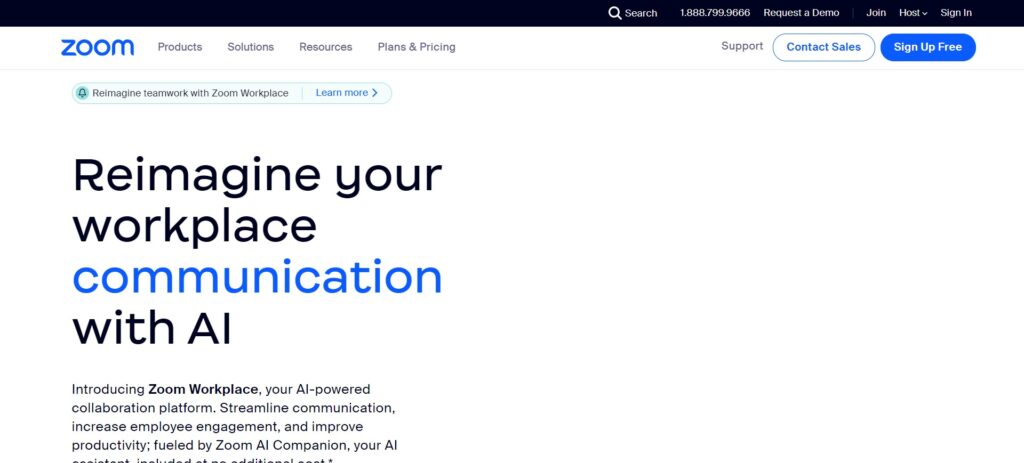Screen dimensions: 1024x463
Task: Click Sign In in the top bar
Action: [956, 13]
